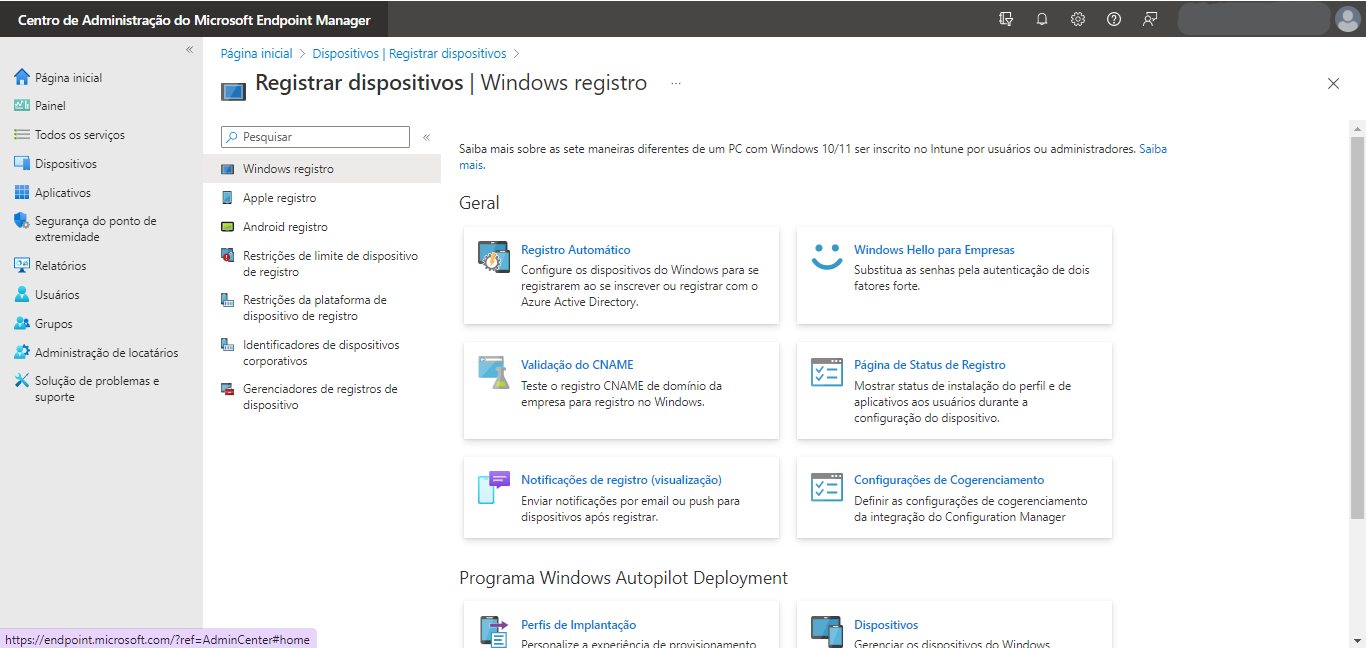
Task: Select Android registro in blade menu
Action: pyautogui.click(x=322, y=227)
